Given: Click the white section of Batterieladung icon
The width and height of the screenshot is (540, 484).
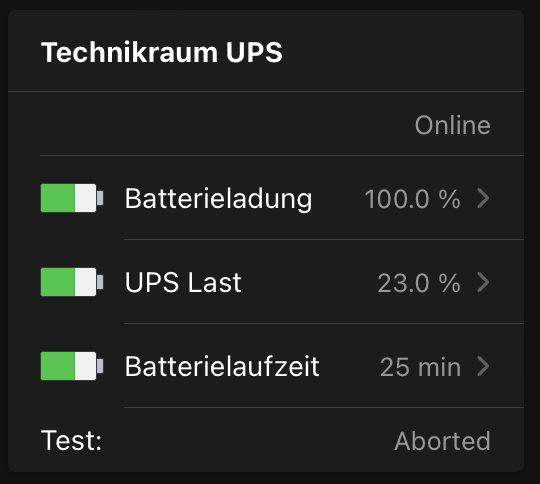Looking at the screenshot, I should (x=85, y=198).
